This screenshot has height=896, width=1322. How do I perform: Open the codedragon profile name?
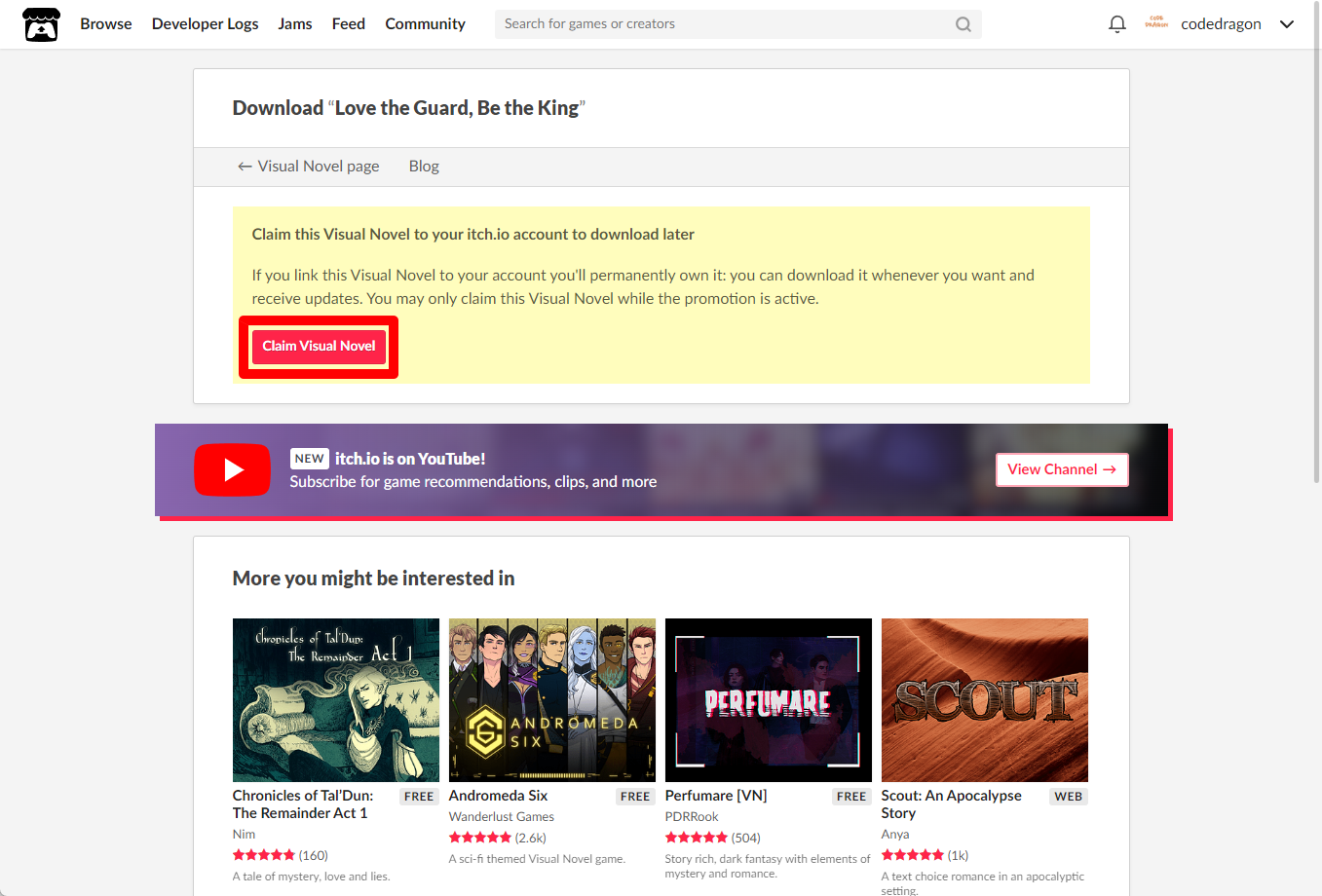(x=1221, y=24)
